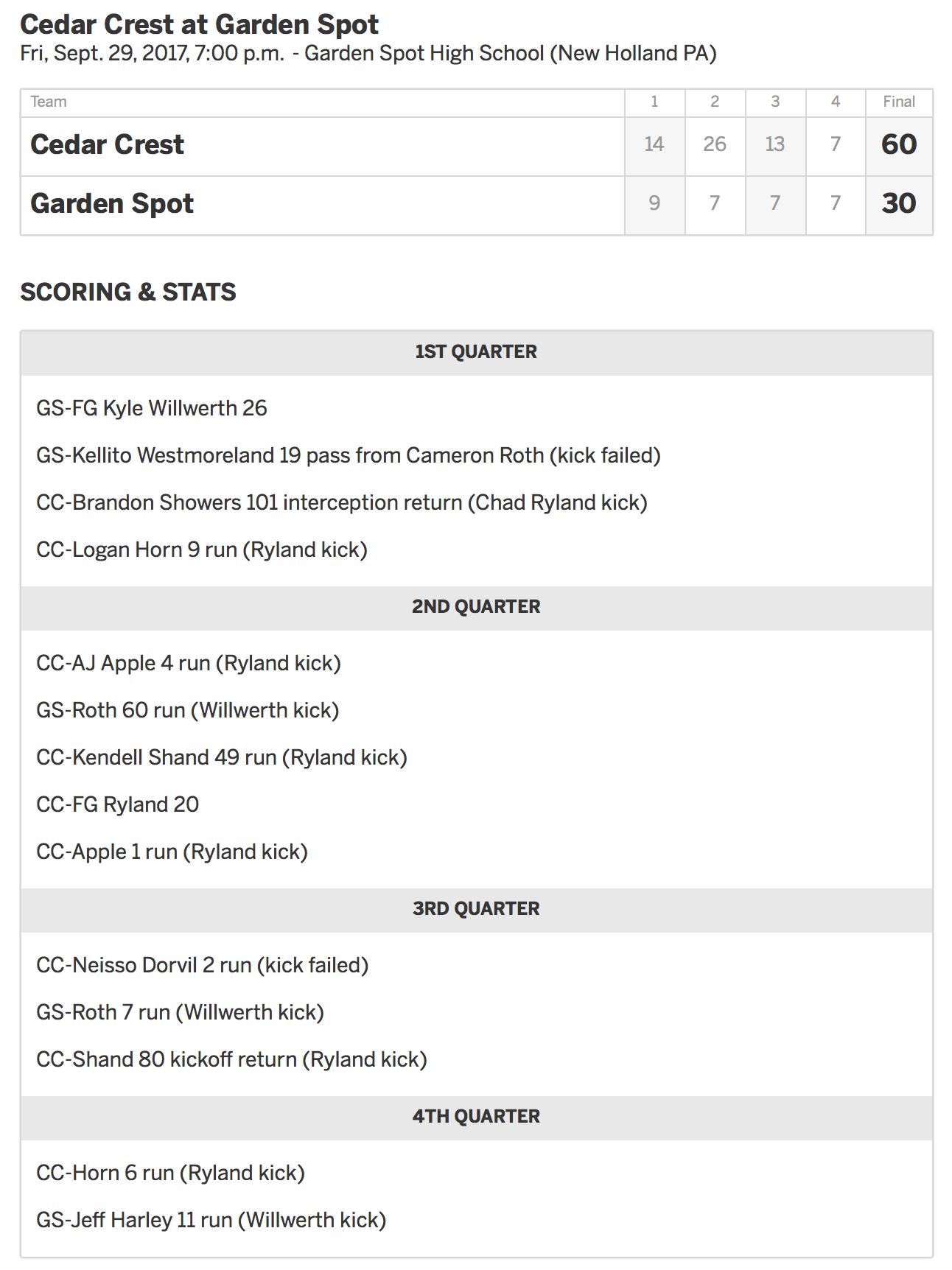Select the Neisso Dorvil 2 run entry
The height and width of the screenshot is (1270, 952).
pos(203,965)
